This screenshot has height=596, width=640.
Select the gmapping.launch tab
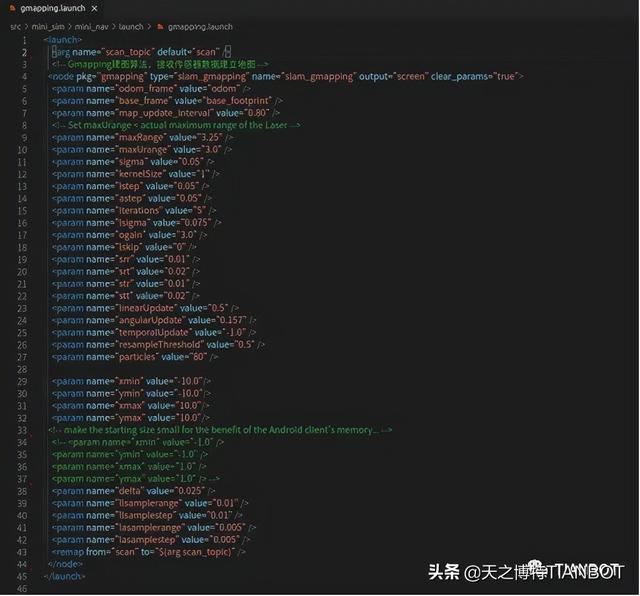tap(52, 7)
